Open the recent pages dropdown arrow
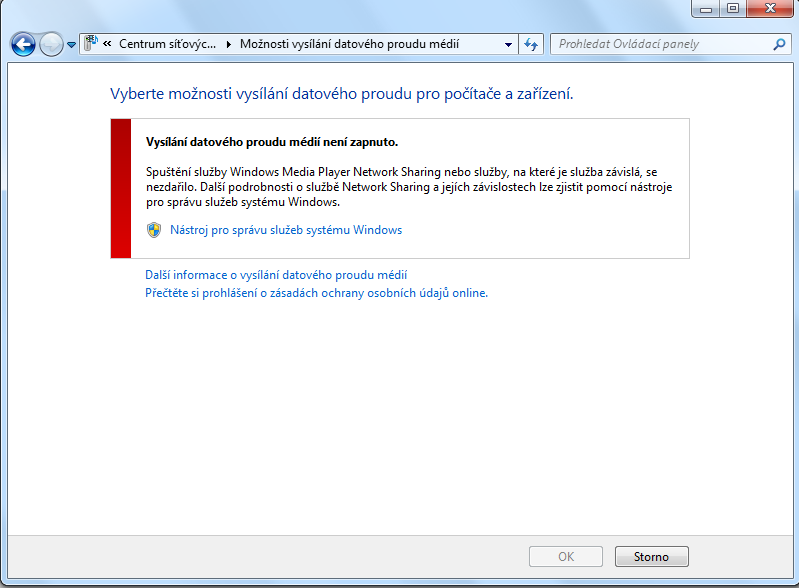Screen dimensions: 799x588 [x=71, y=45]
